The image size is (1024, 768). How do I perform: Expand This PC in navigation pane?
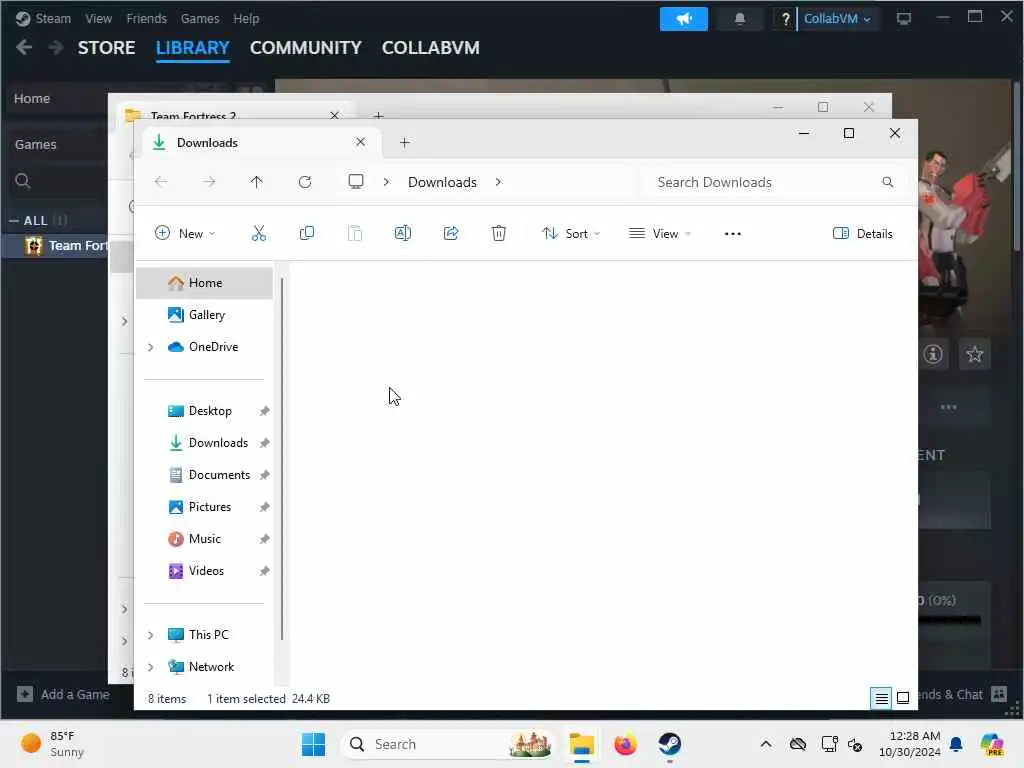click(151, 635)
